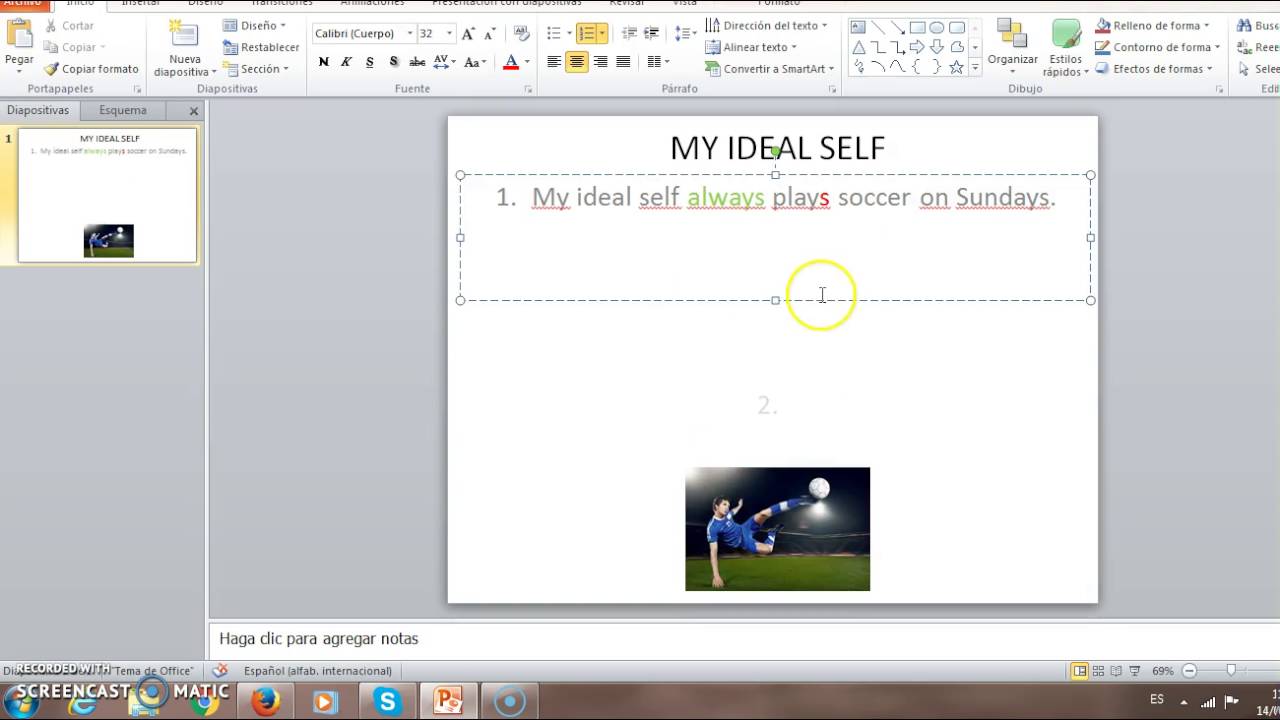
Task: Open change case Aa dropdown
Action: point(476,62)
